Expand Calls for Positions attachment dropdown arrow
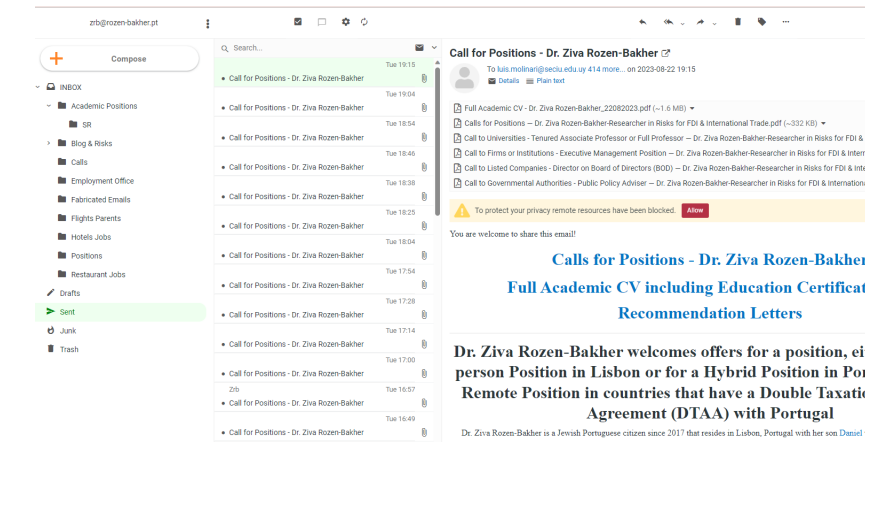 (823, 123)
